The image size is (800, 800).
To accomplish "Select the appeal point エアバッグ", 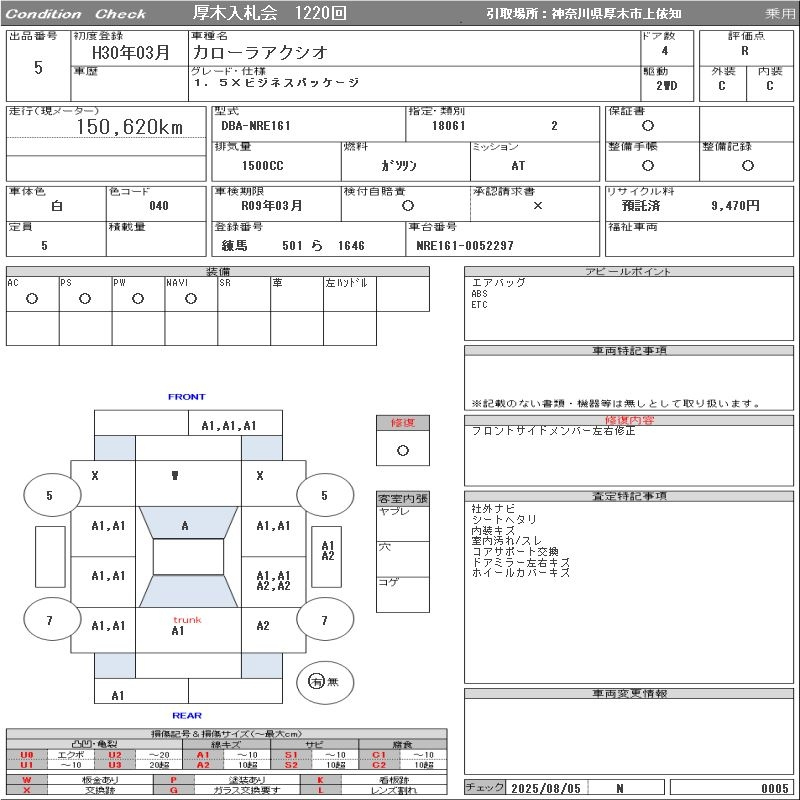I will 498,283.
